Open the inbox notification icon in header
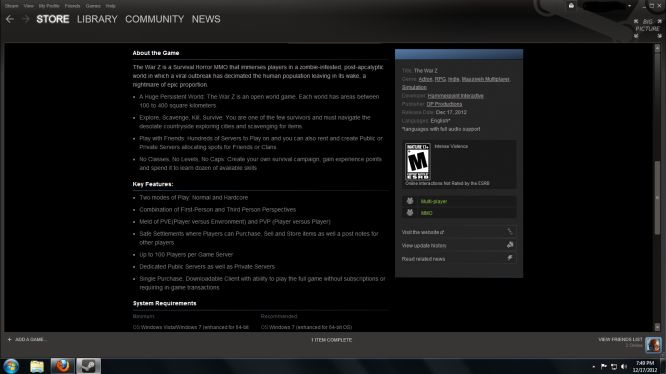The width and height of the screenshot is (666, 374). point(571,6)
